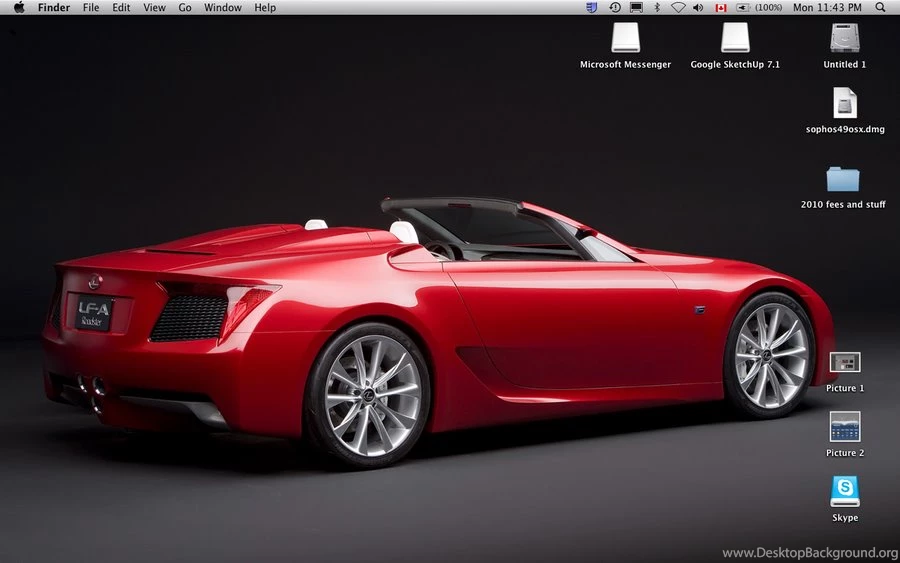Select the Picture 1 screenshot thumbnail
The width and height of the screenshot is (900, 563).
(845, 362)
